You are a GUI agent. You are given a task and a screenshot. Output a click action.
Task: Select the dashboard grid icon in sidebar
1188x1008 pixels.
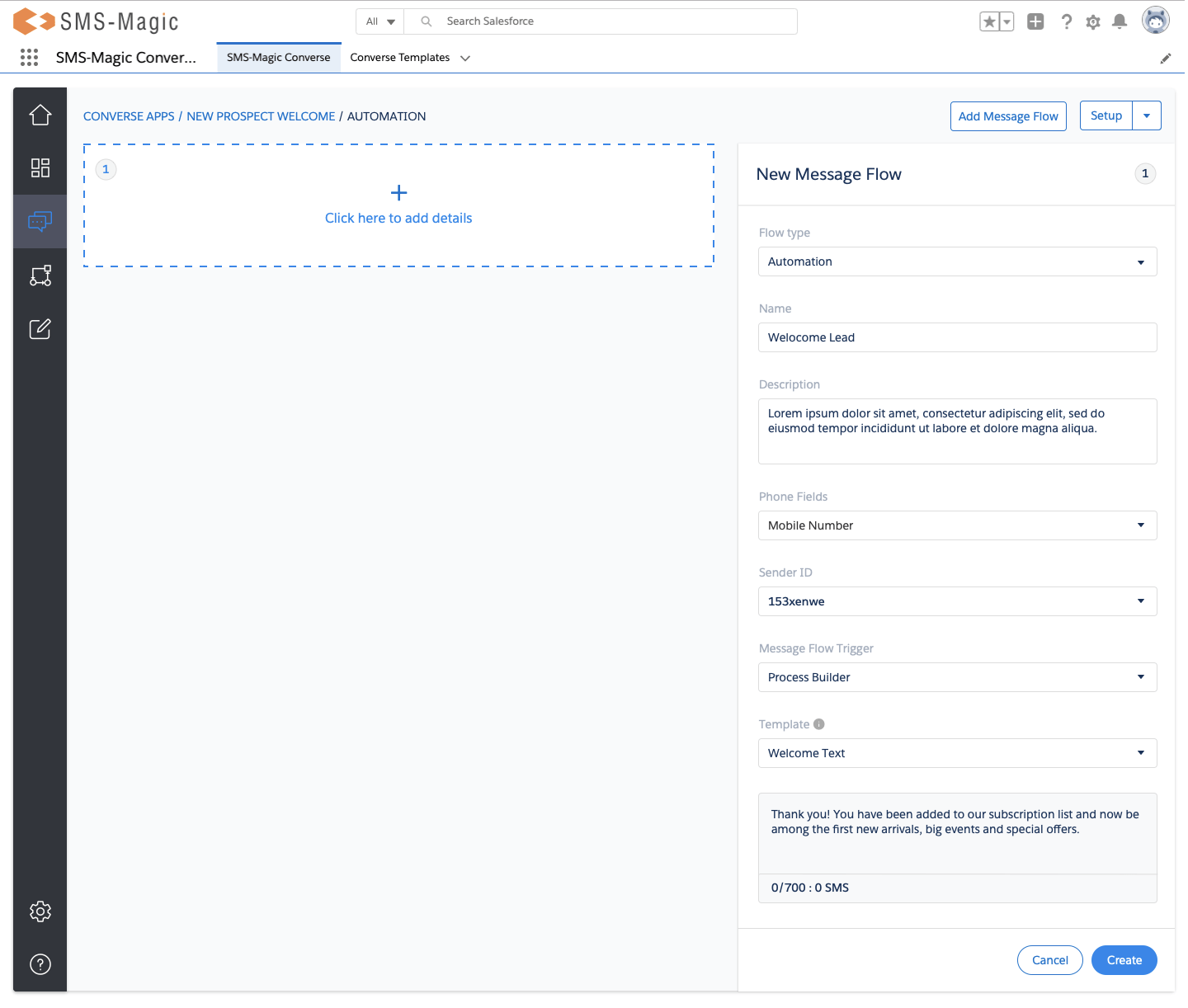[40, 167]
